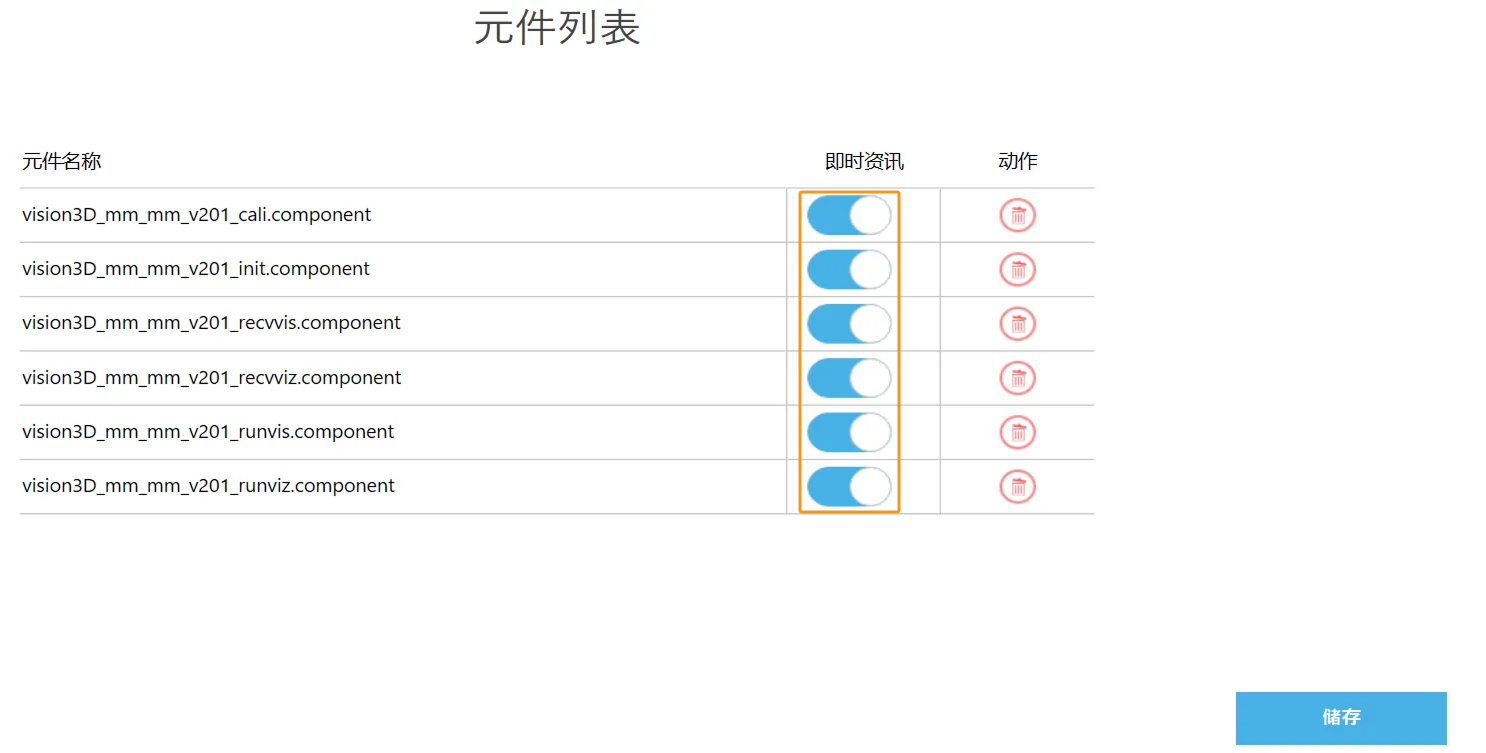Switch off v201_recvviz.component real-time info
1486x753 pixels.
pyautogui.click(x=849, y=378)
